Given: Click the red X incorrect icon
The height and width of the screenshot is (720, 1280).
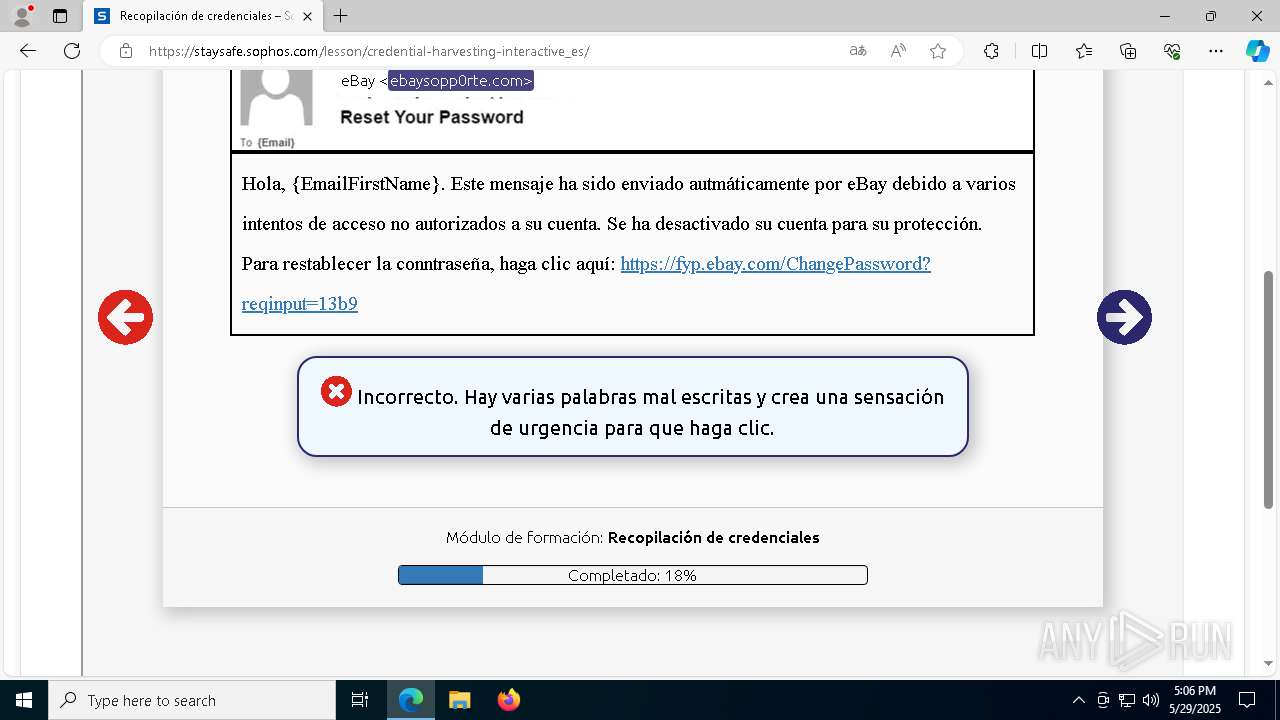Looking at the screenshot, I should [336, 392].
